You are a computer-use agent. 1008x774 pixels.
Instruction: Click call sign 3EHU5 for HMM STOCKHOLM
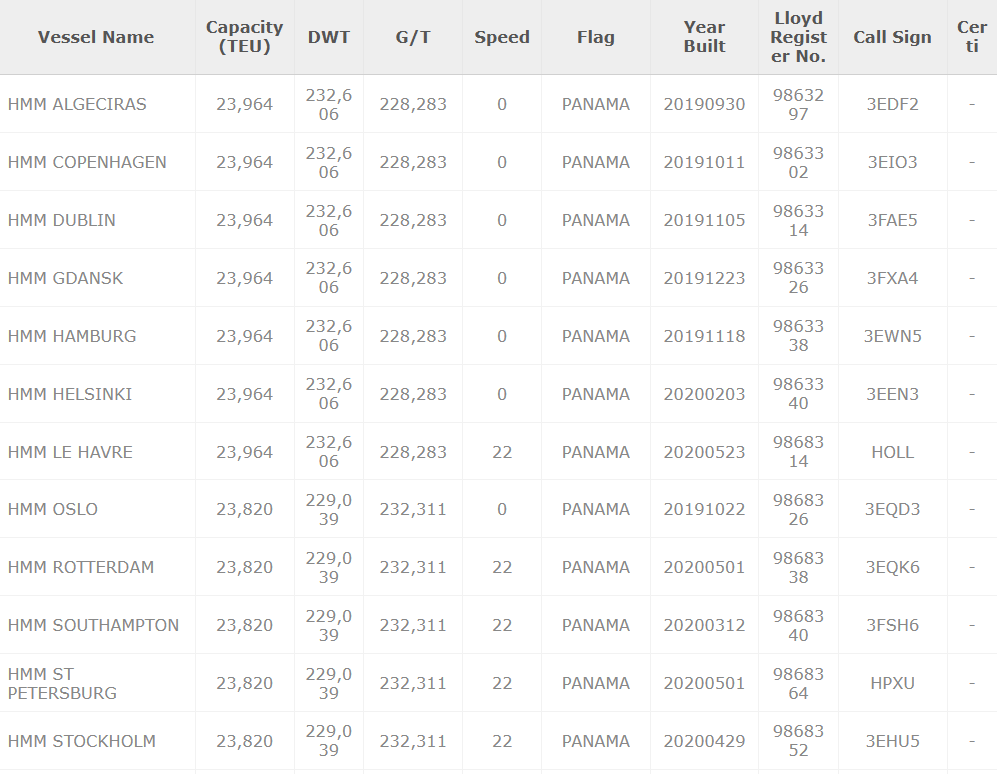(892, 741)
